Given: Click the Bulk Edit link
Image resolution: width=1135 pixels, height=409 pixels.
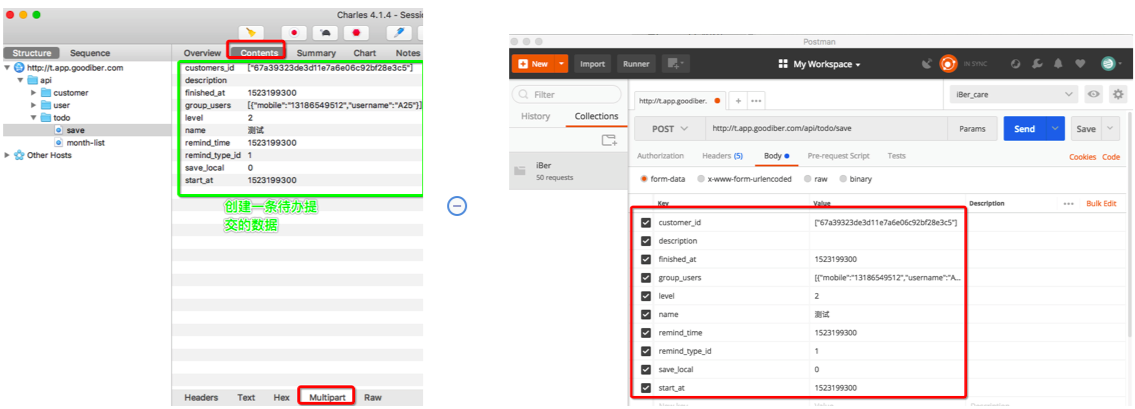Looking at the screenshot, I should pos(1102,204).
